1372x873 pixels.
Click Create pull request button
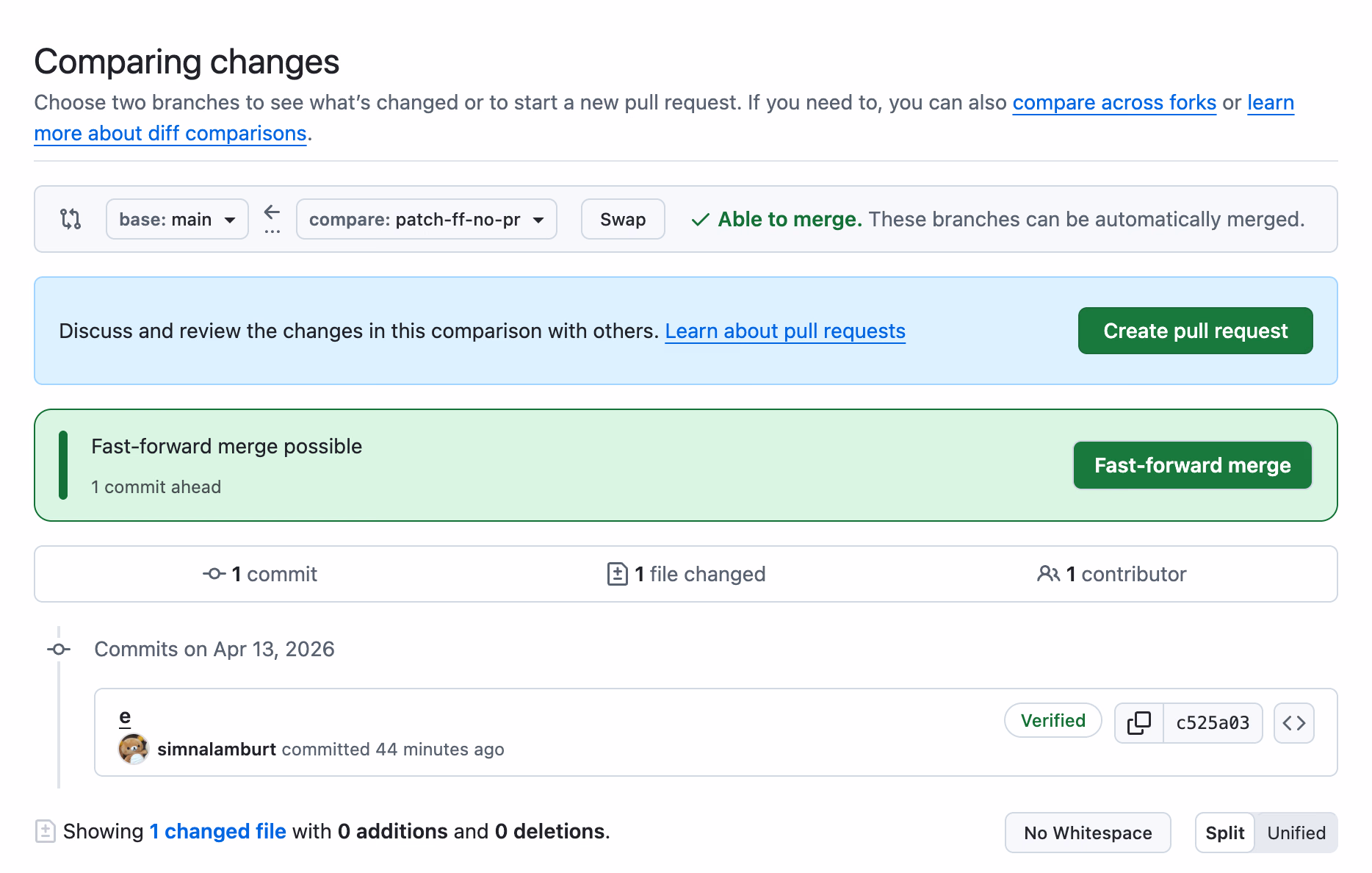(1196, 331)
